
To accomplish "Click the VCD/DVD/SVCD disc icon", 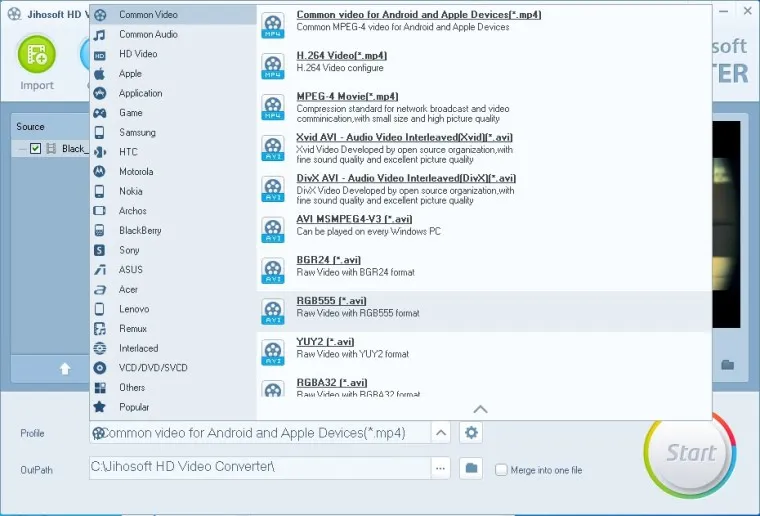I will pos(100,368).
